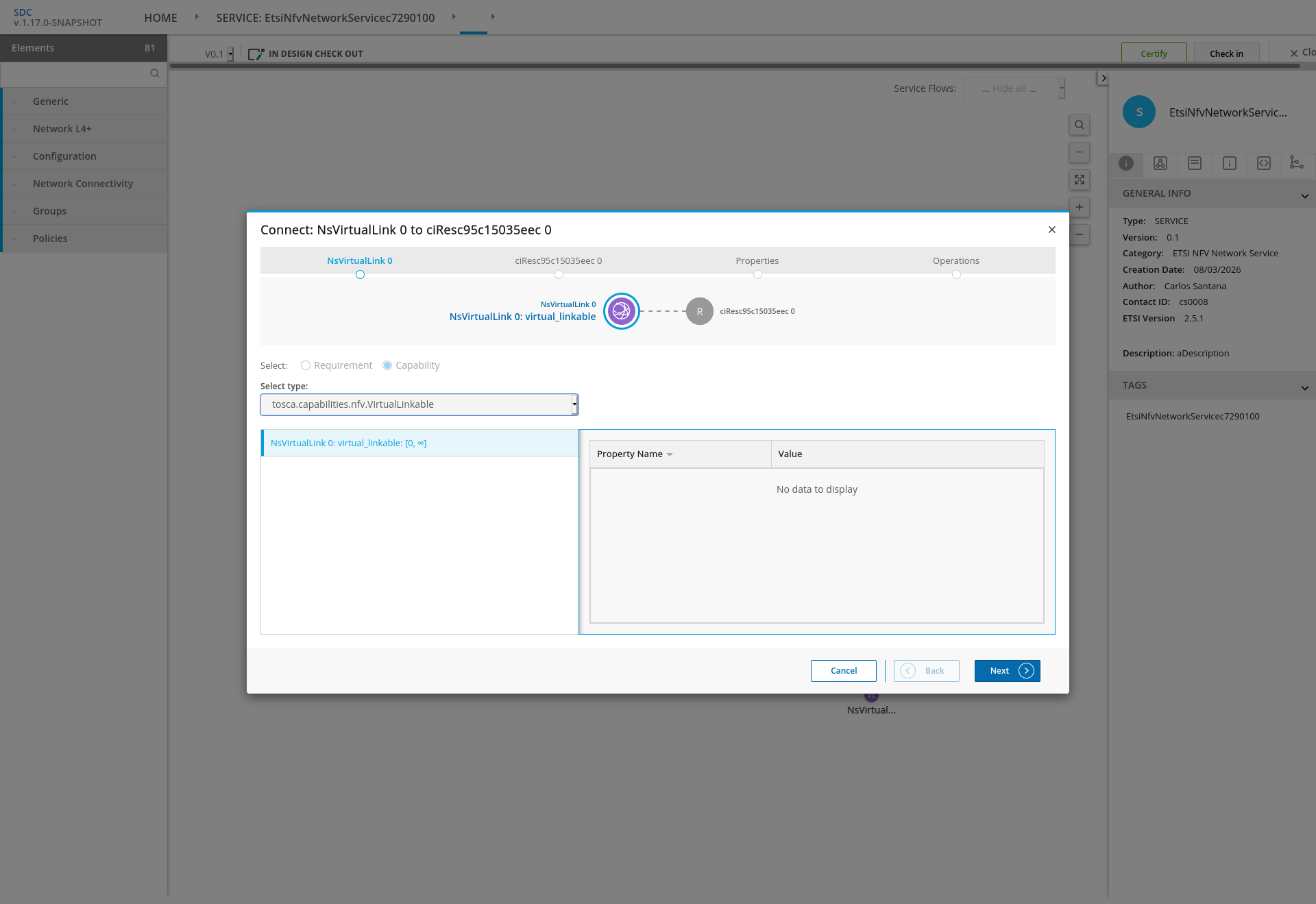Viewport: 1316px width, 904px height.
Task: Open the properties list tab icon
Action: click(1195, 163)
